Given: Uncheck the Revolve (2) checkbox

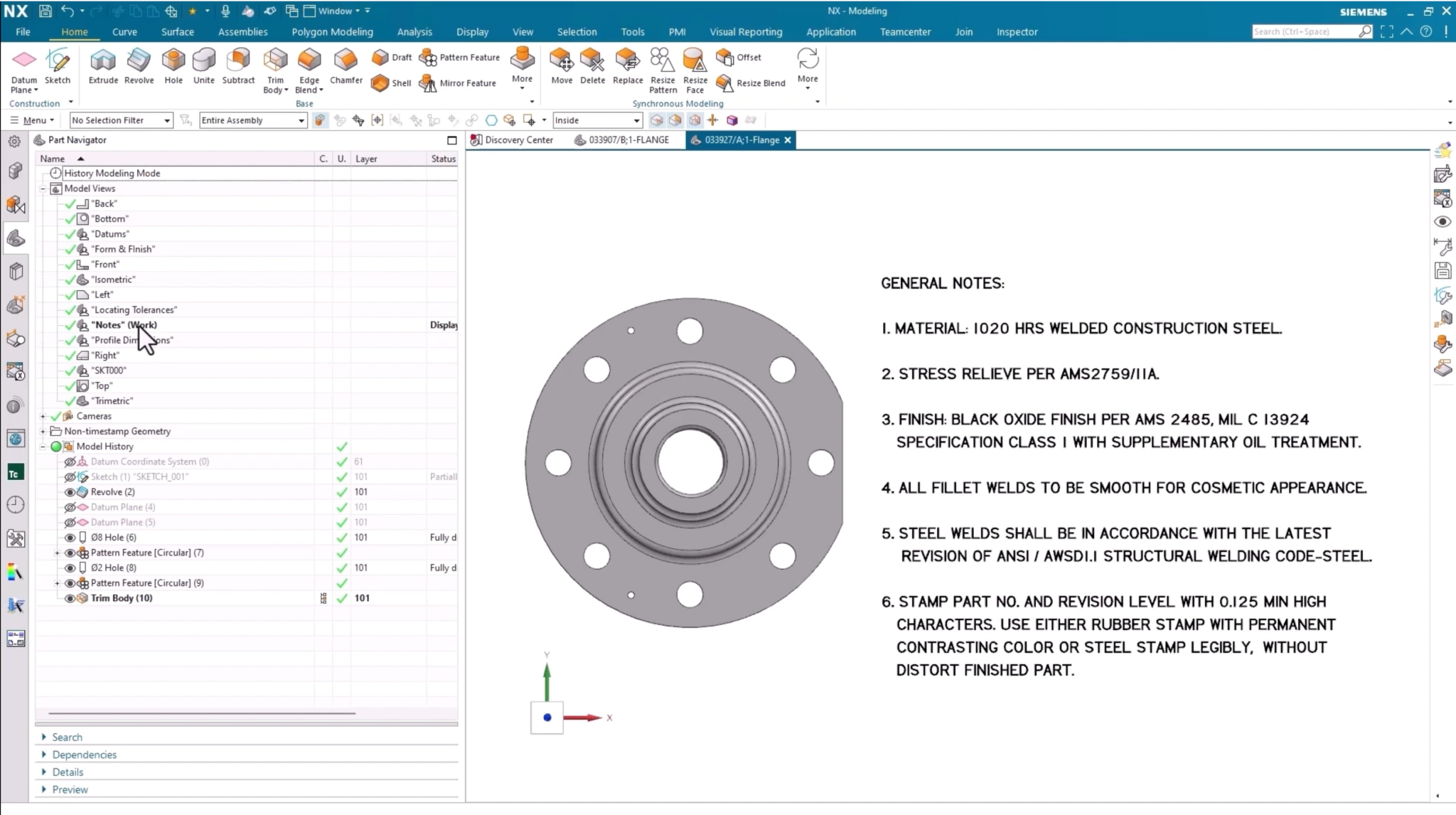Looking at the screenshot, I should pyautogui.click(x=342, y=491).
